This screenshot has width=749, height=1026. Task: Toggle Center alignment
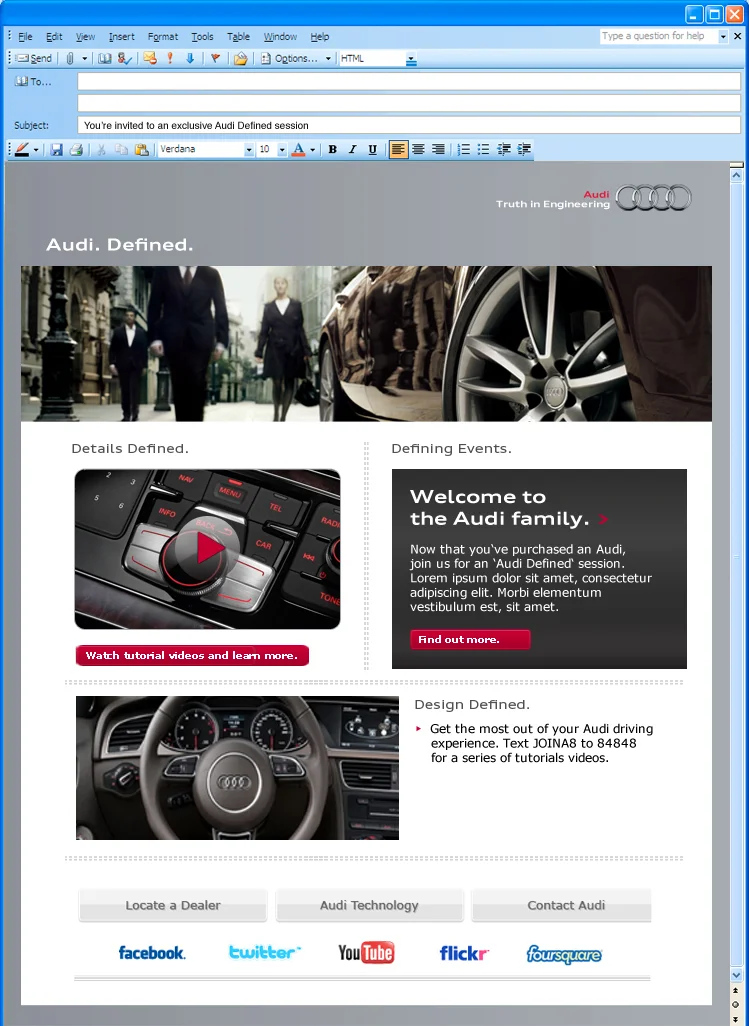coord(418,149)
